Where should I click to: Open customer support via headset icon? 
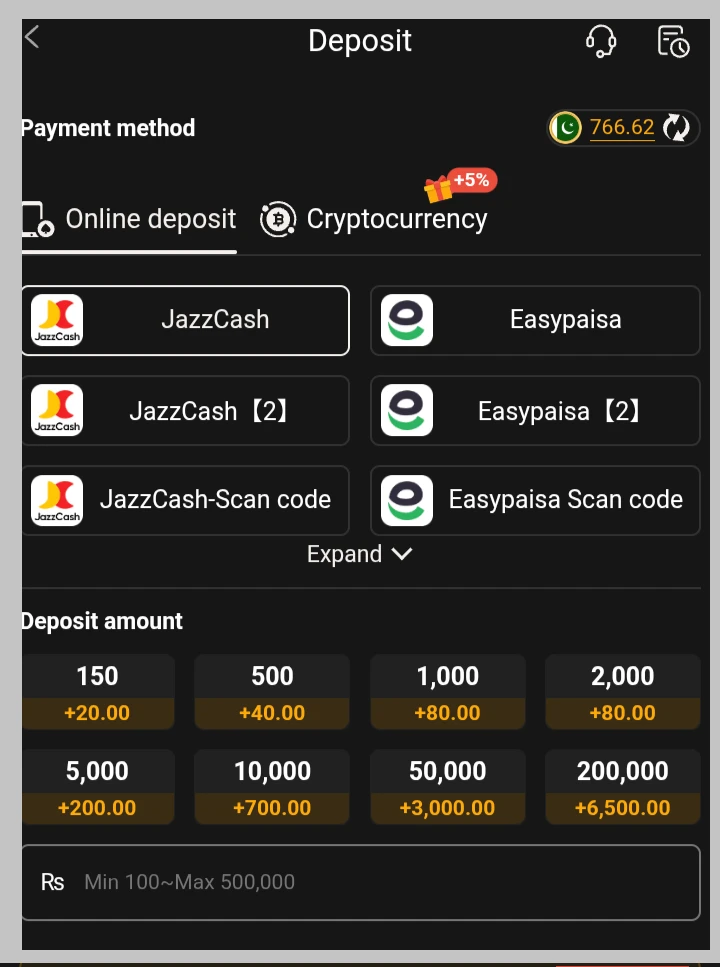click(x=601, y=41)
